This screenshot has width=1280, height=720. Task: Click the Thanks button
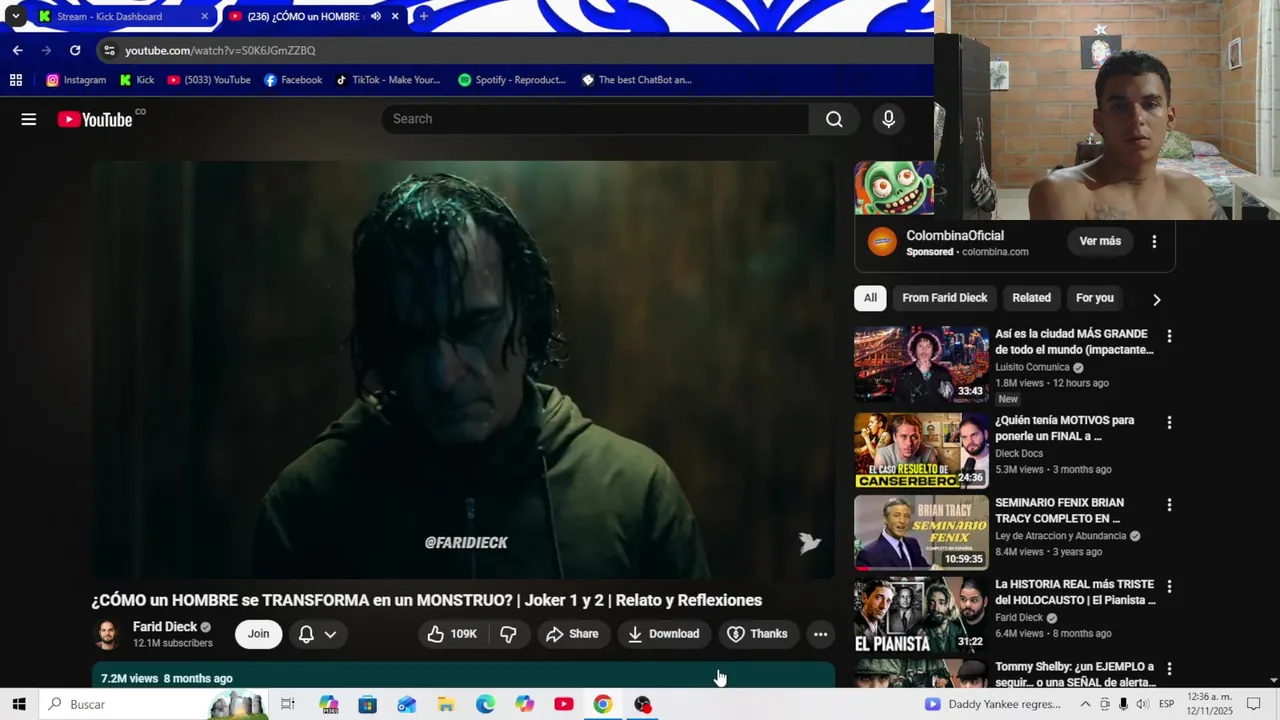click(757, 634)
